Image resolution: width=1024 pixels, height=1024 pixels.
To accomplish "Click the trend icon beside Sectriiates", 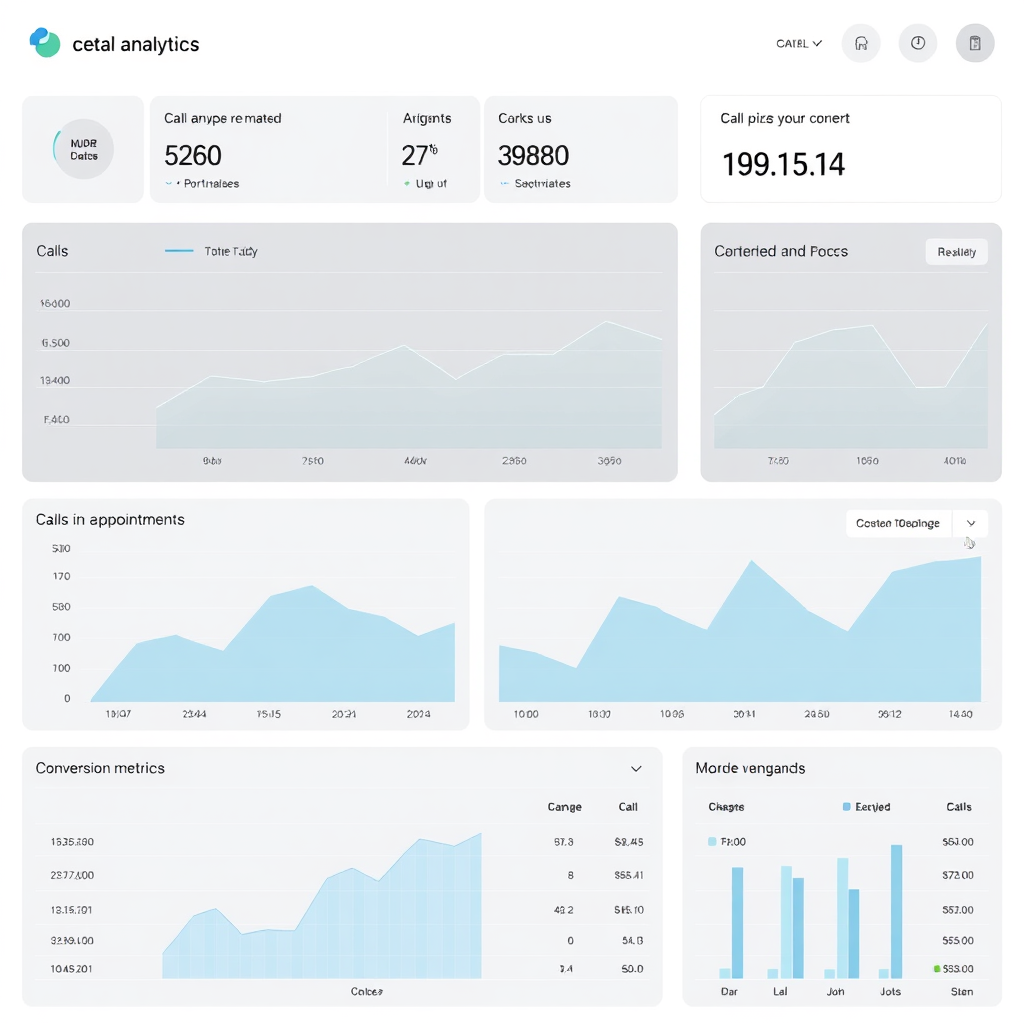I will pos(504,184).
